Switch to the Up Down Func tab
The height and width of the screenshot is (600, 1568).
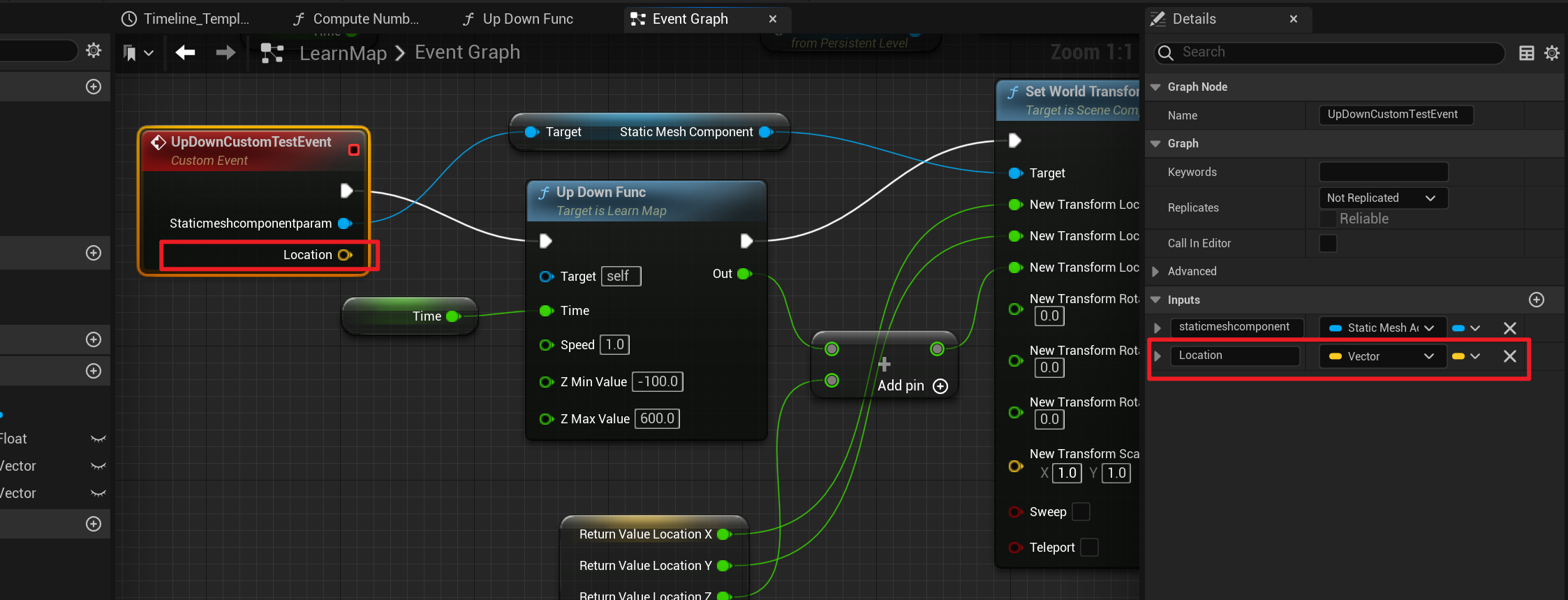[x=518, y=19]
